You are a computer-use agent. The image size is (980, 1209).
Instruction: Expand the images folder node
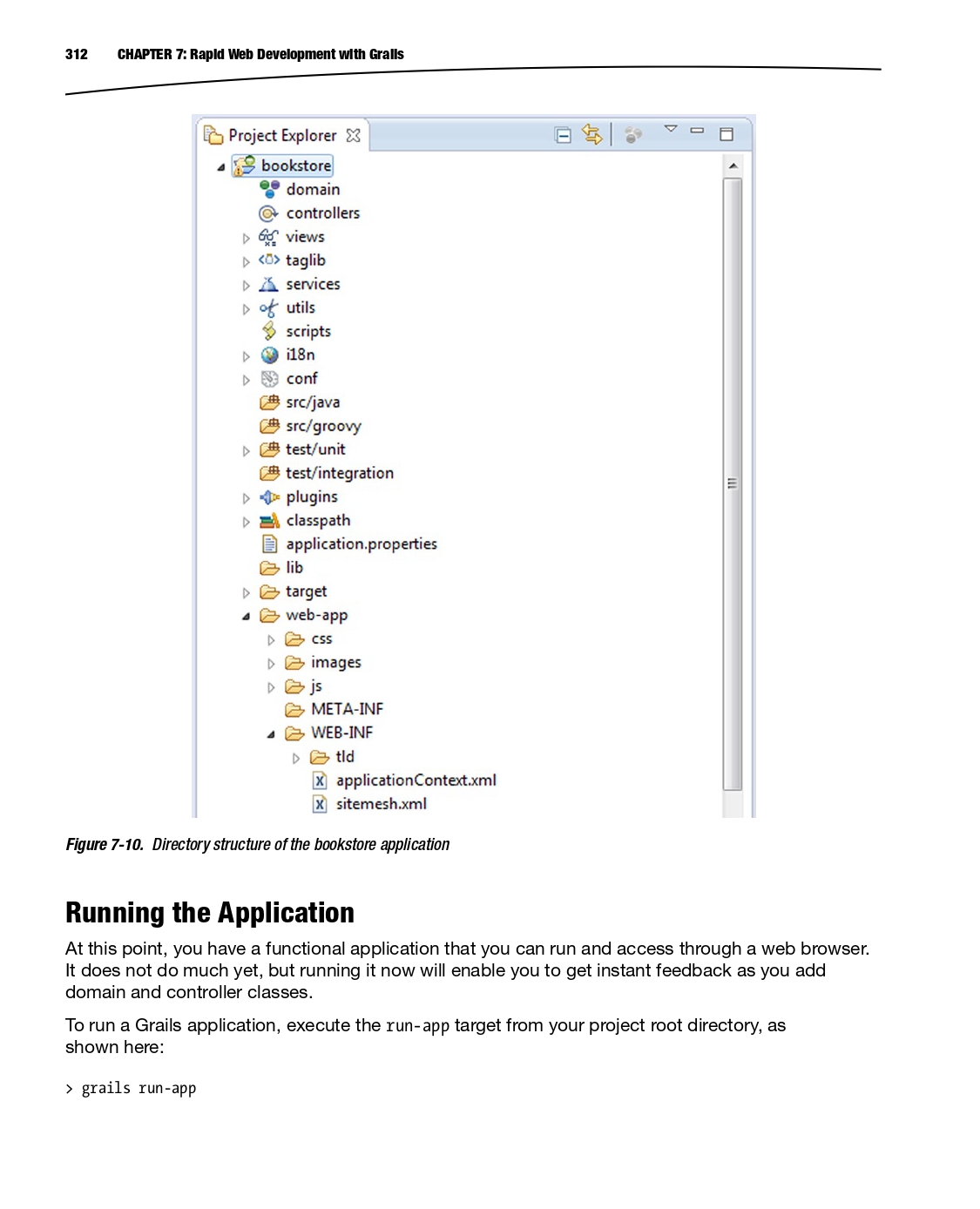(x=271, y=664)
